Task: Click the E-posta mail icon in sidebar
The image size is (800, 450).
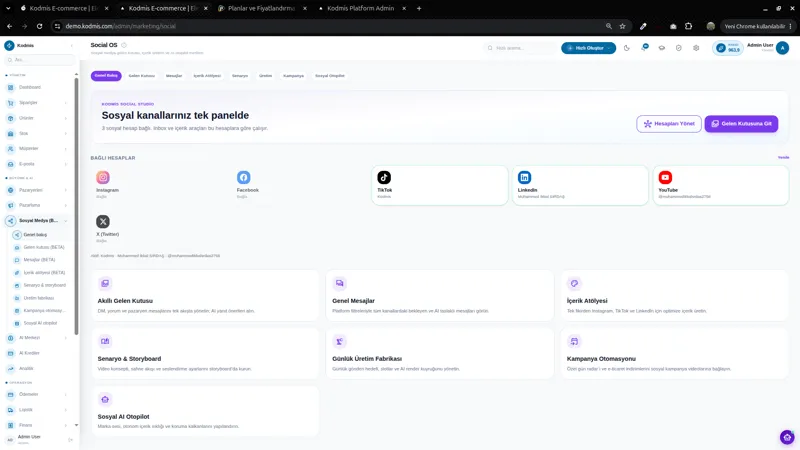Action: (10, 164)
